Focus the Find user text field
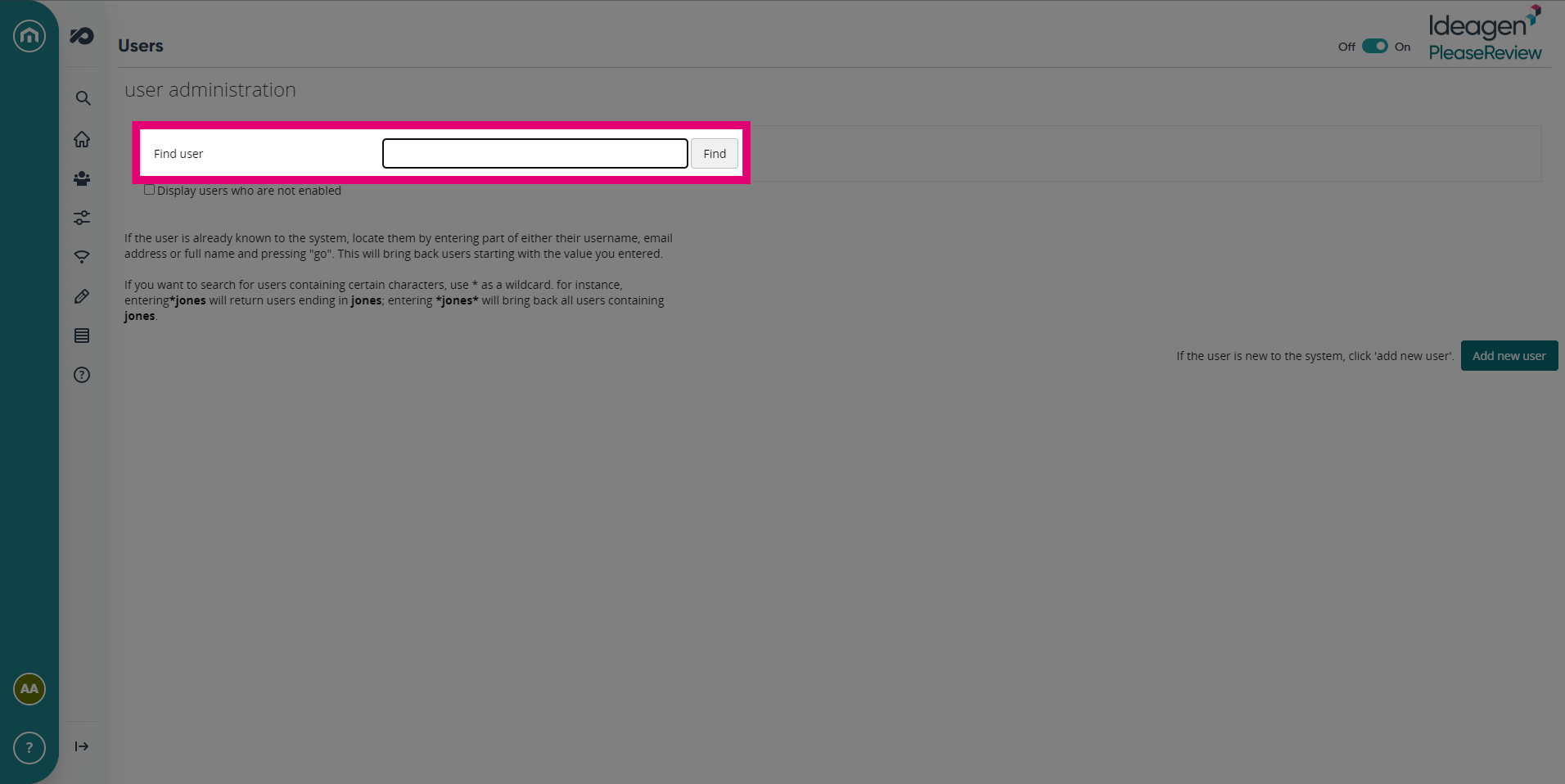This screenshot has width=1565, height=784. pos(535,154)
